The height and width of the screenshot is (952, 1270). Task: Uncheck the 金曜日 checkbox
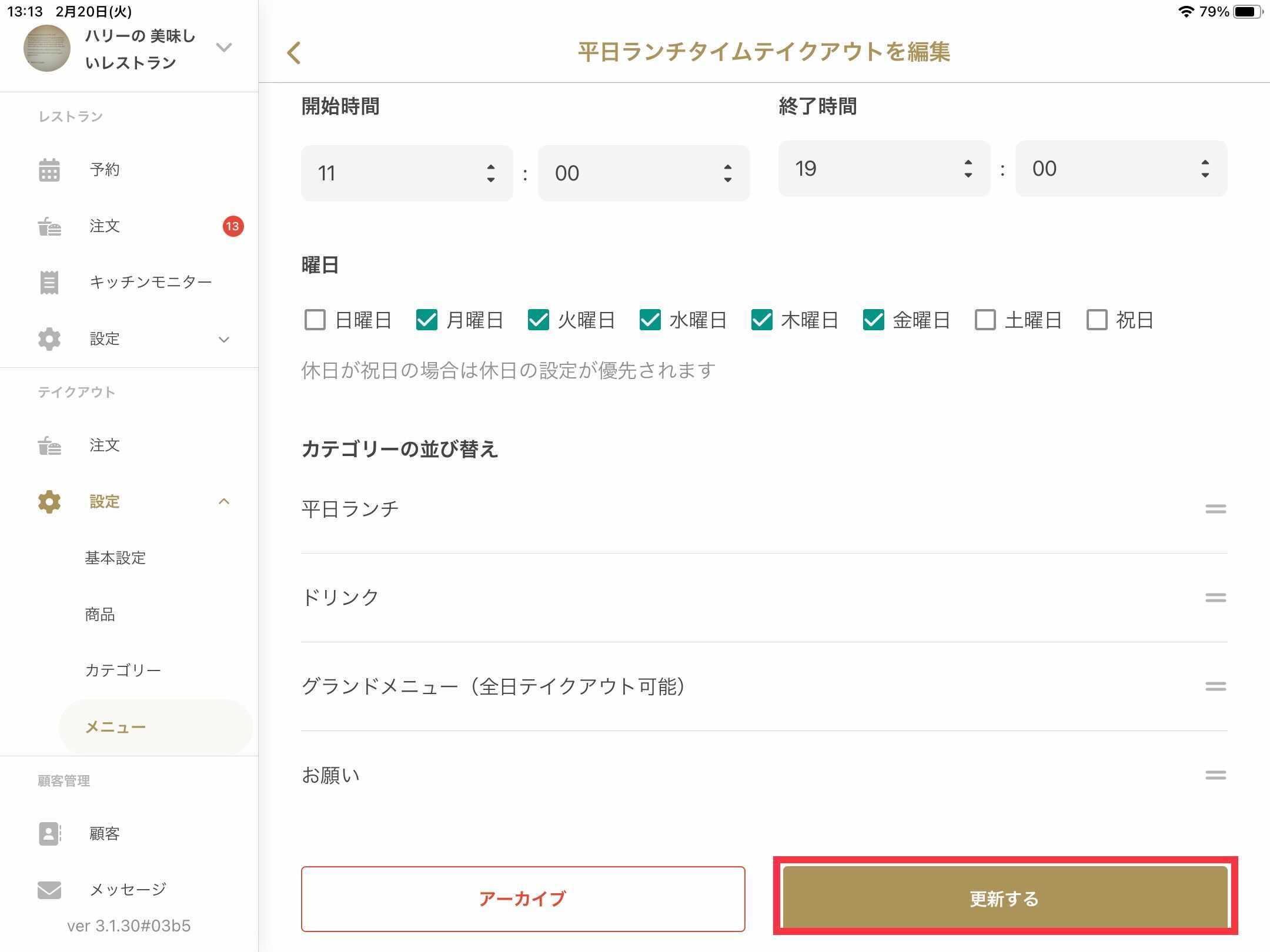point(873,320)
